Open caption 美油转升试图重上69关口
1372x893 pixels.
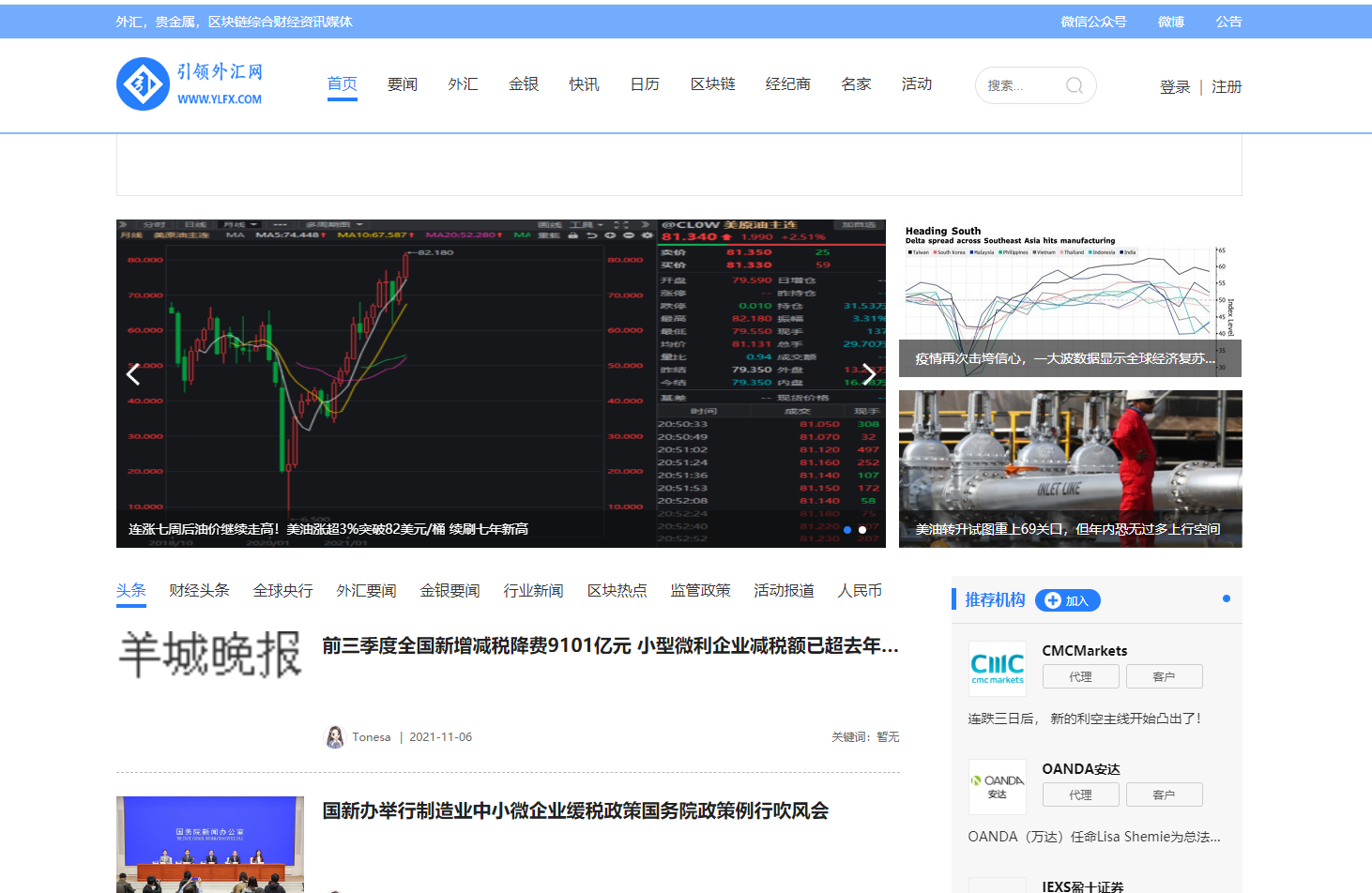(x=1068, y=529)
